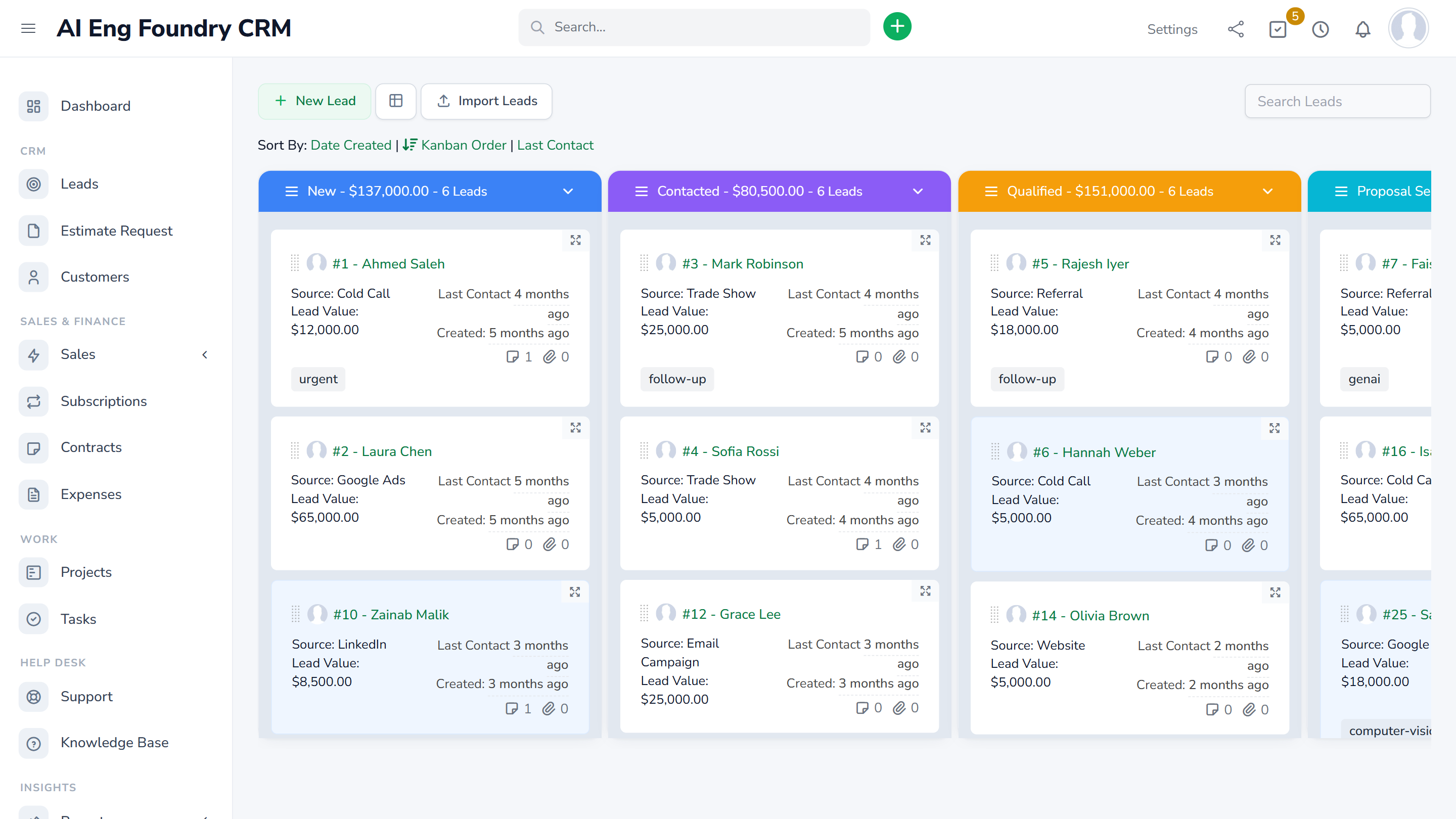1456x819 pixels.
Task: Click drag handle of Hannah Weber card
Action: pos(995,451)
